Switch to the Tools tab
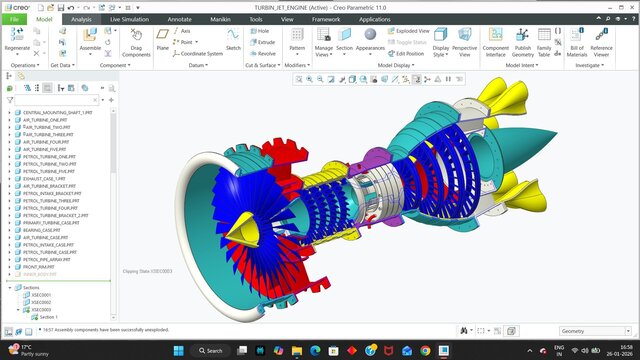The width and height of the screenshot is (640, 360). click(x=256, y=19)
